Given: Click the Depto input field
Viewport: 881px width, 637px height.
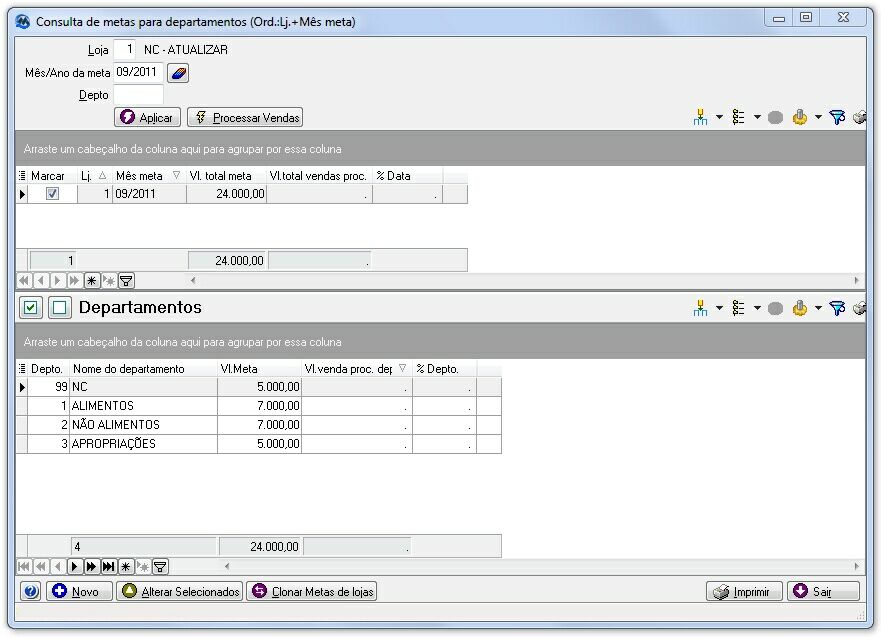Looking at the screenshot, I should pos(138,95).
